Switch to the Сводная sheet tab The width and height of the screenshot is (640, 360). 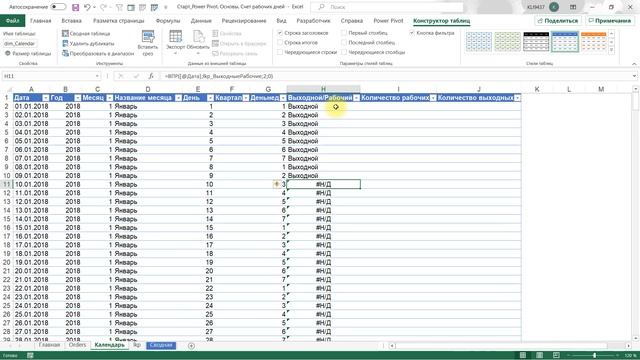pyautogui.click(x=161, y=345)
